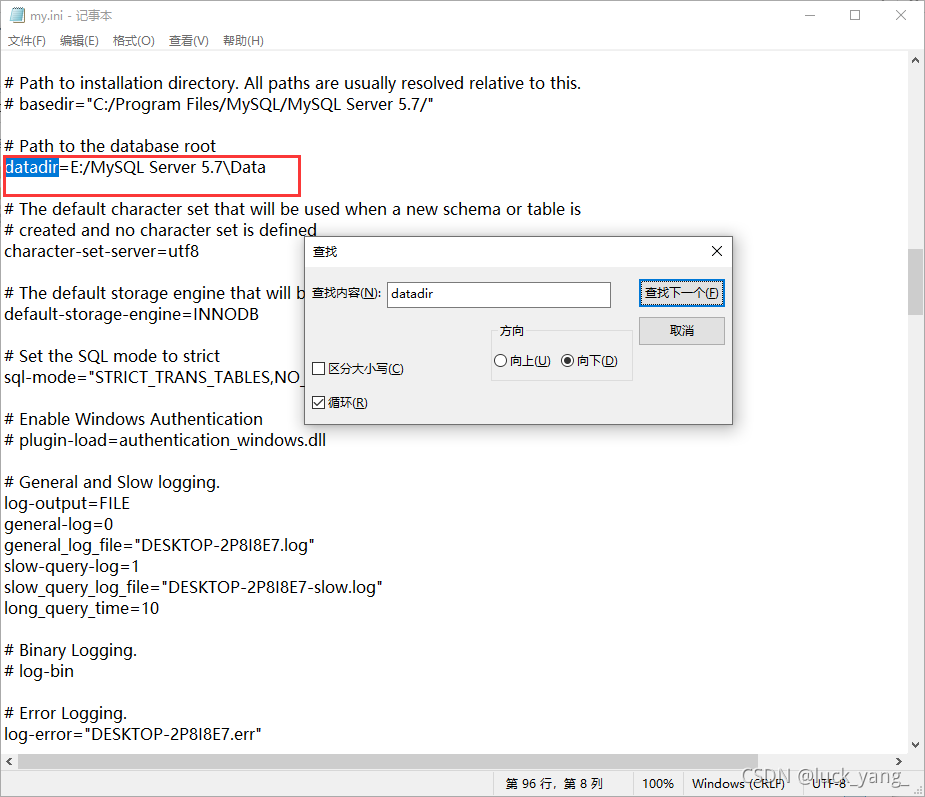Click the vertical scrollbar thumb
Viewport: 925px width, 797px height.
[916, 282]
